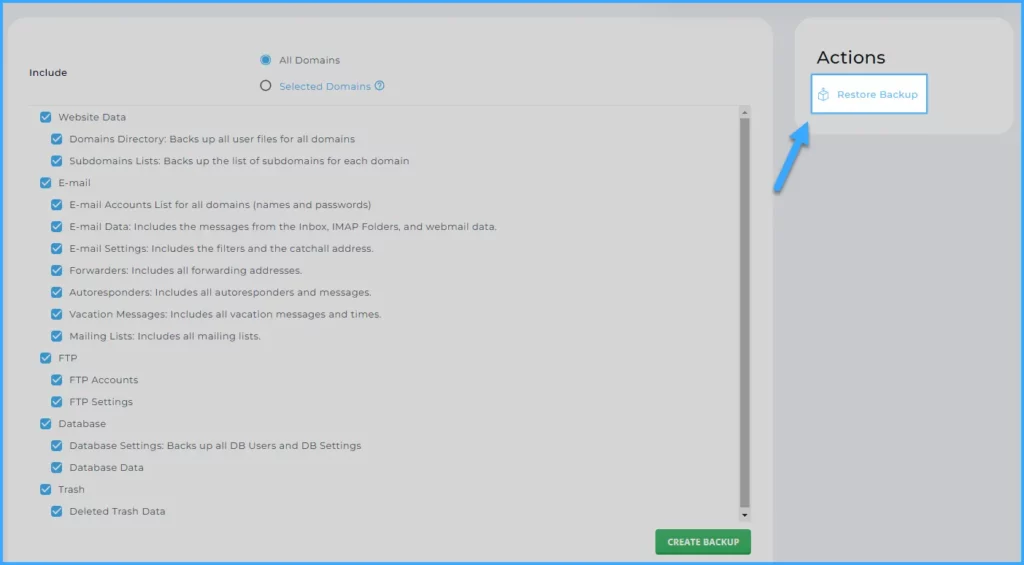Uncheck the E-mail category checkbox
This screenshot has height=565, width=1024.
click(x=46, y=183)
